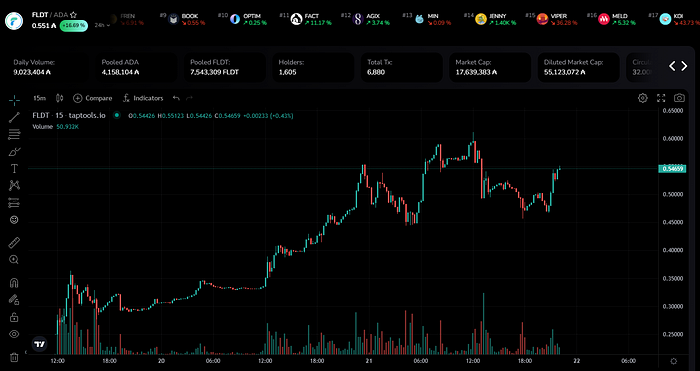700x371 pixels.
Task: Open the Fibonacci retracement tools
Action: coord(14,134)
